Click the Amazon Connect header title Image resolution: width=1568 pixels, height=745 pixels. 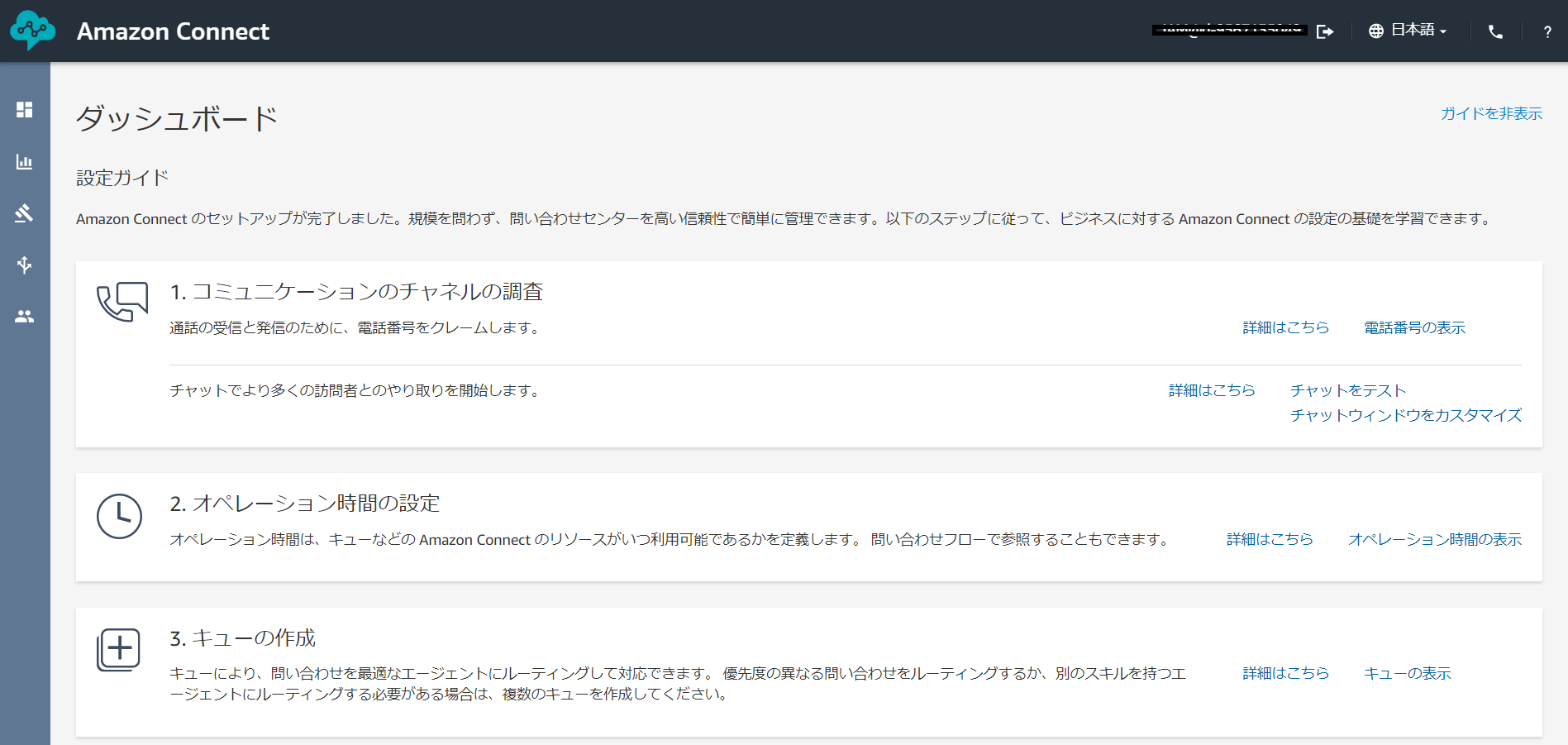coord(174,31)
